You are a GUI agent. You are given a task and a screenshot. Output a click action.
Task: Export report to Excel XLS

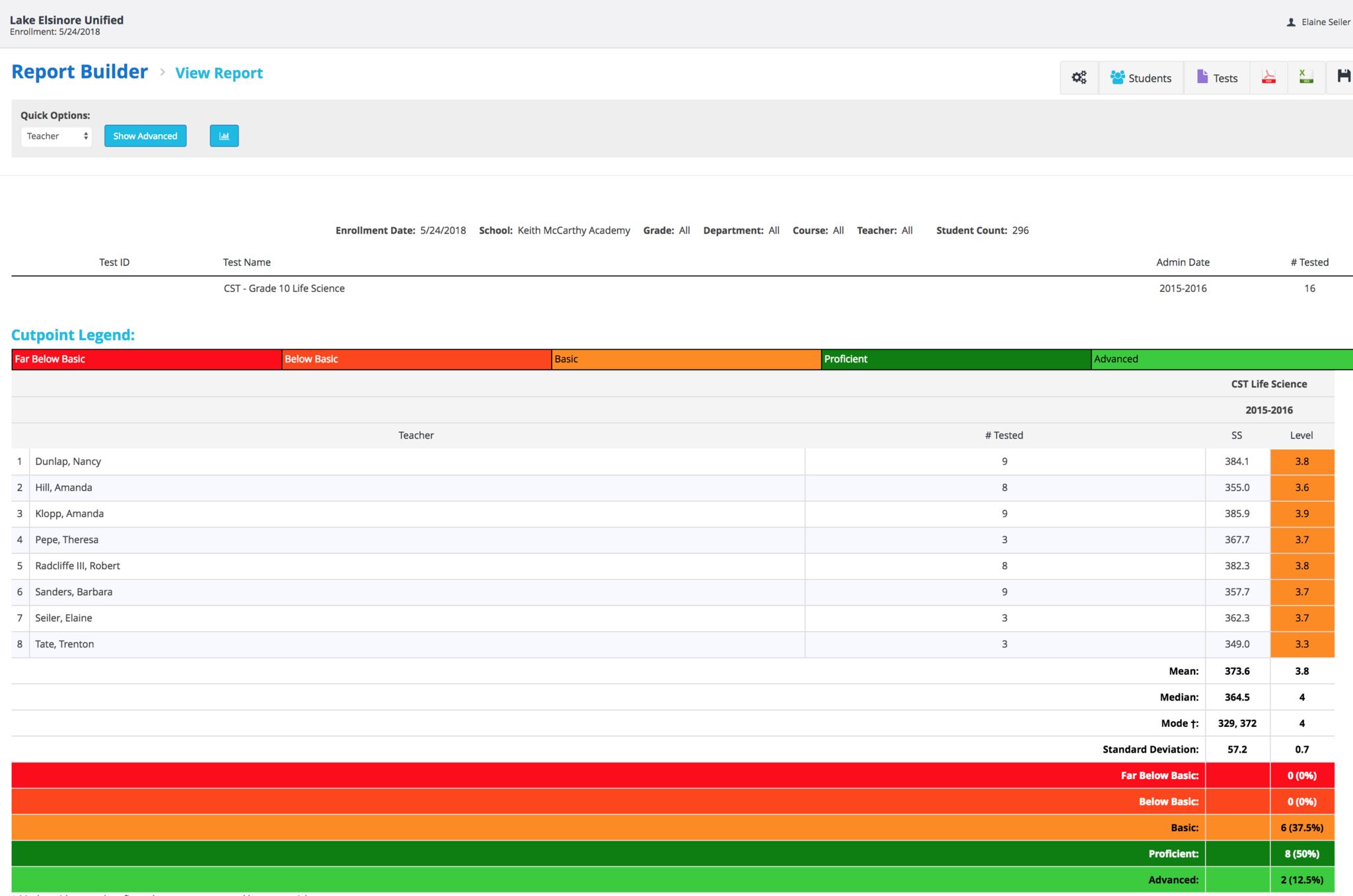click(1306, 78)
